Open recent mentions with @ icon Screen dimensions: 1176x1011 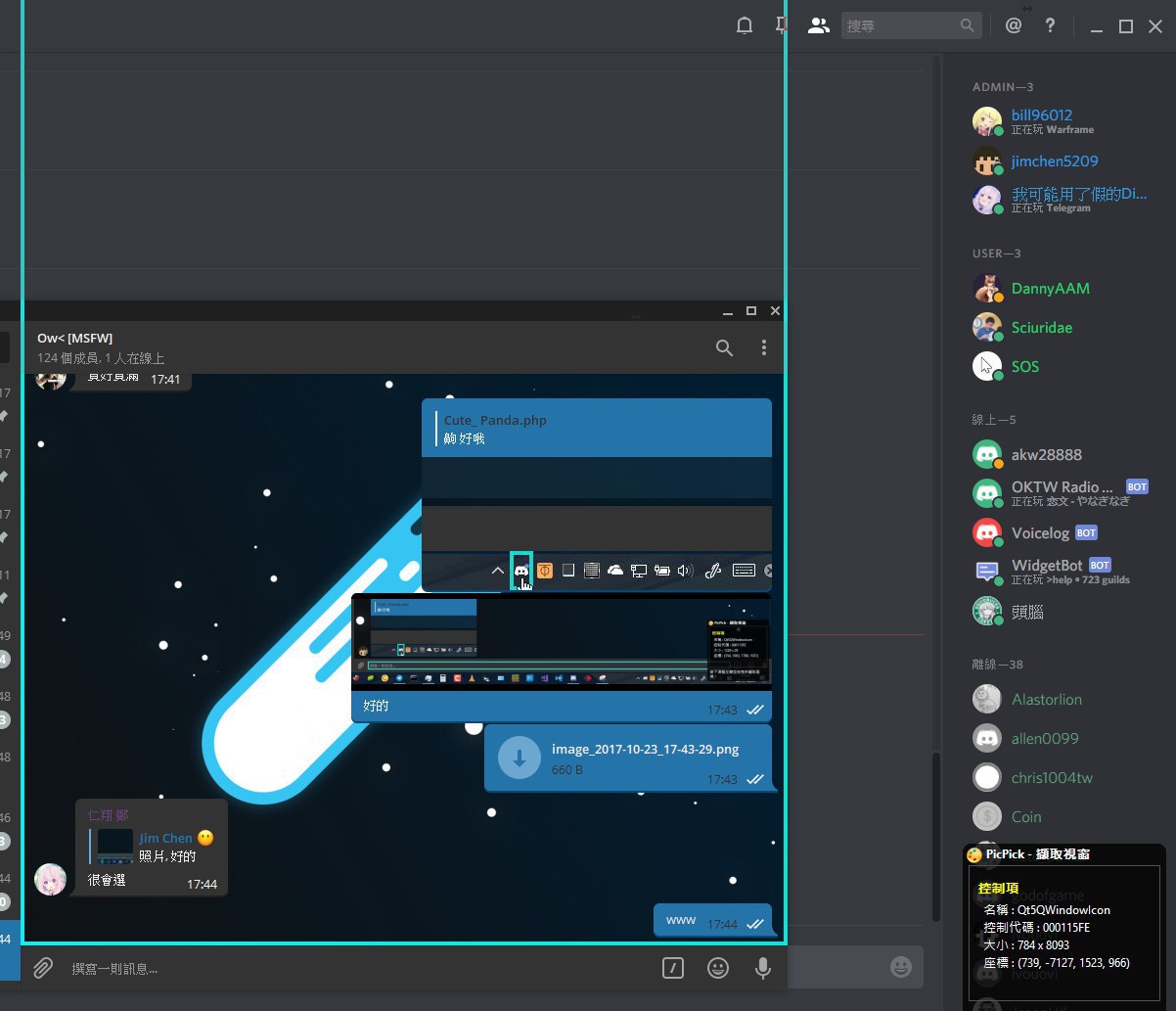[x=1014, y=26]
